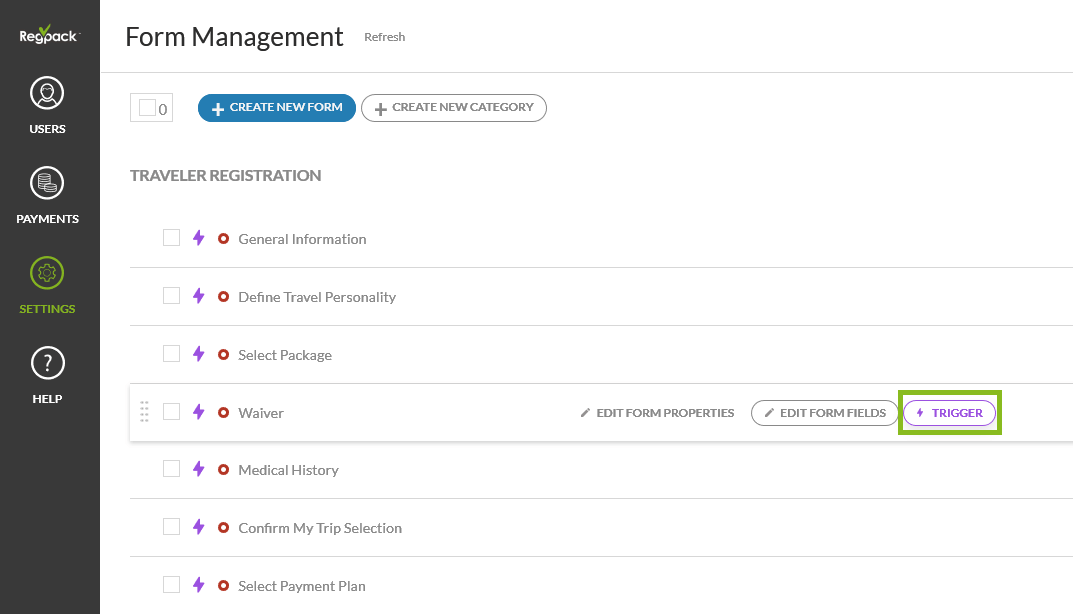The image size is (1073, 614).
Task: Tick the General Information checkbox
Action: click(172, 238)
